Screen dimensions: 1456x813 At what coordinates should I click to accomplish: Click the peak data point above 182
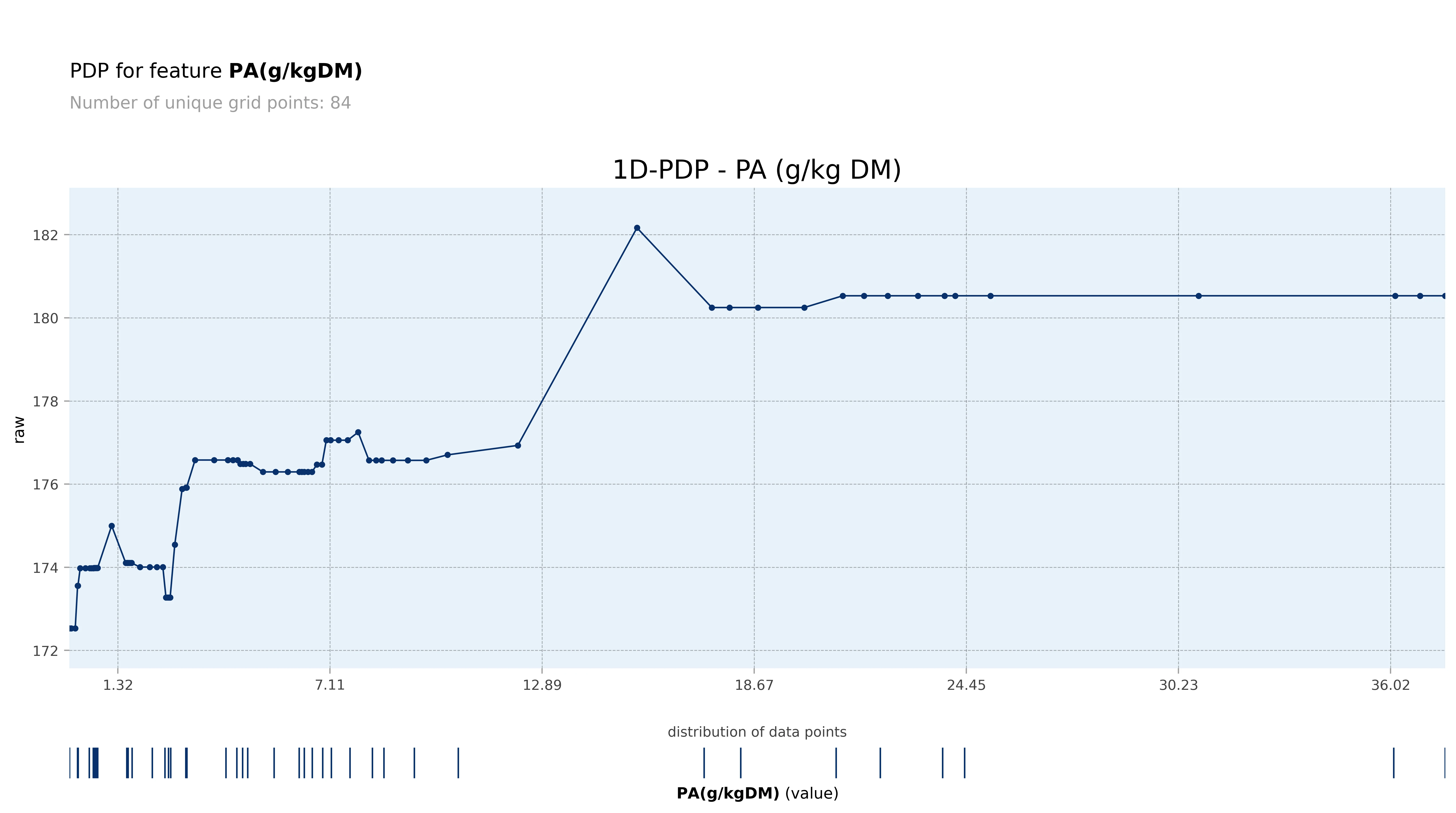click(x=637, y=228)
